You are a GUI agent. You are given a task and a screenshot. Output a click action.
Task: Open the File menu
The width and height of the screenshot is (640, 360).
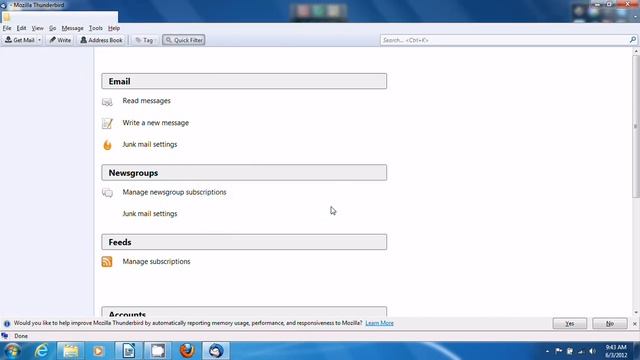tap(7, 28)
